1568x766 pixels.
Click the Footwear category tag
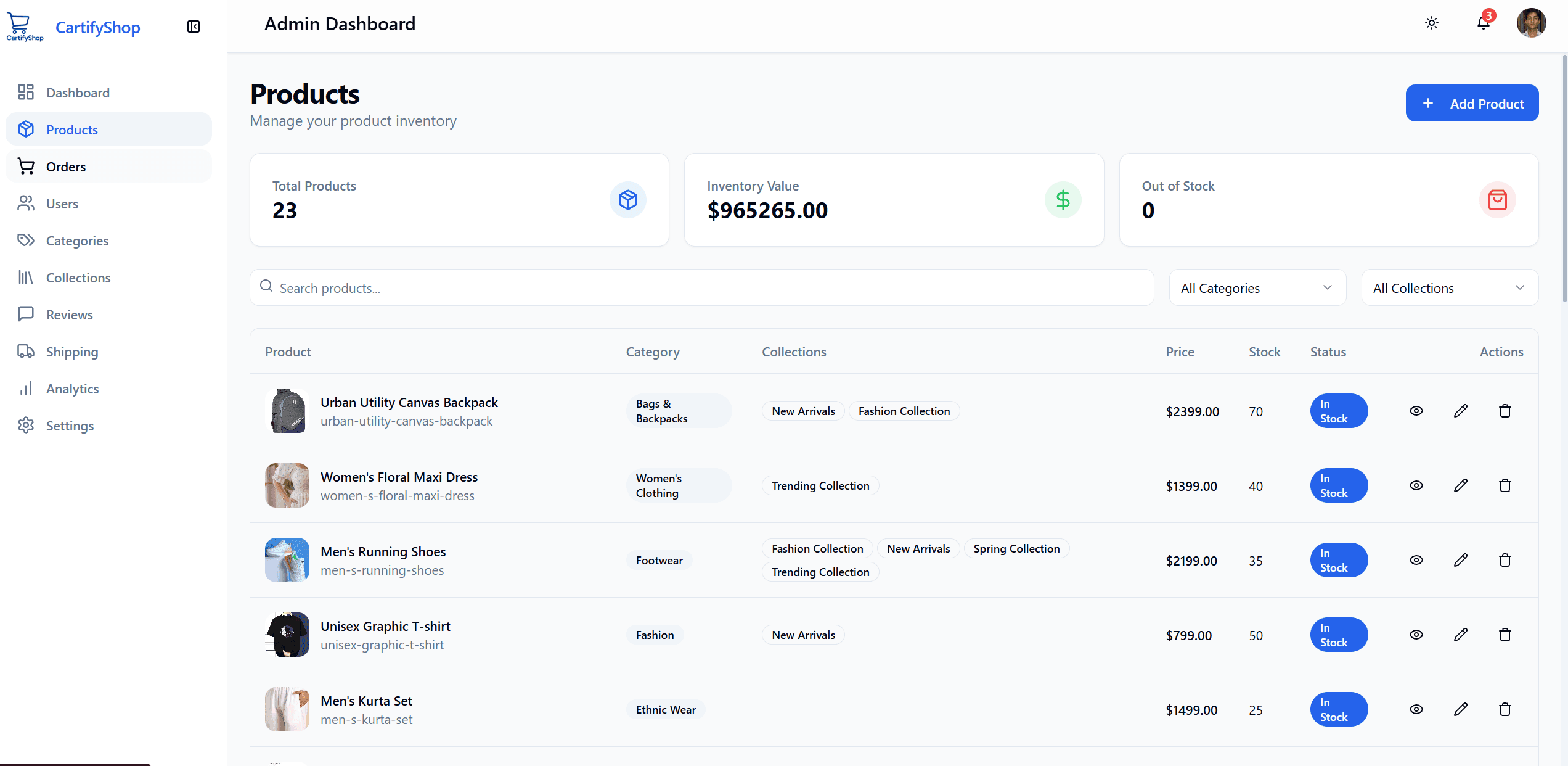click(x=659, y=560)
